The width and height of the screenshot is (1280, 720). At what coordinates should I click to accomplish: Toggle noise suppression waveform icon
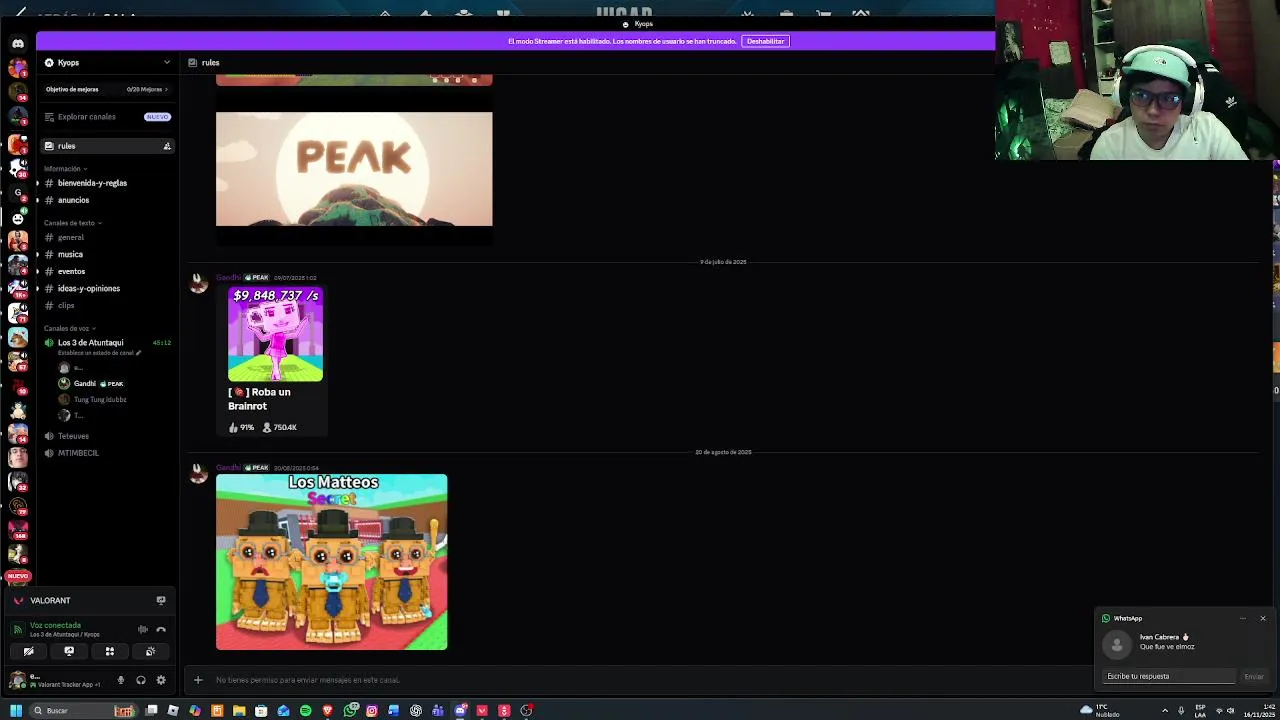point(142,629)
